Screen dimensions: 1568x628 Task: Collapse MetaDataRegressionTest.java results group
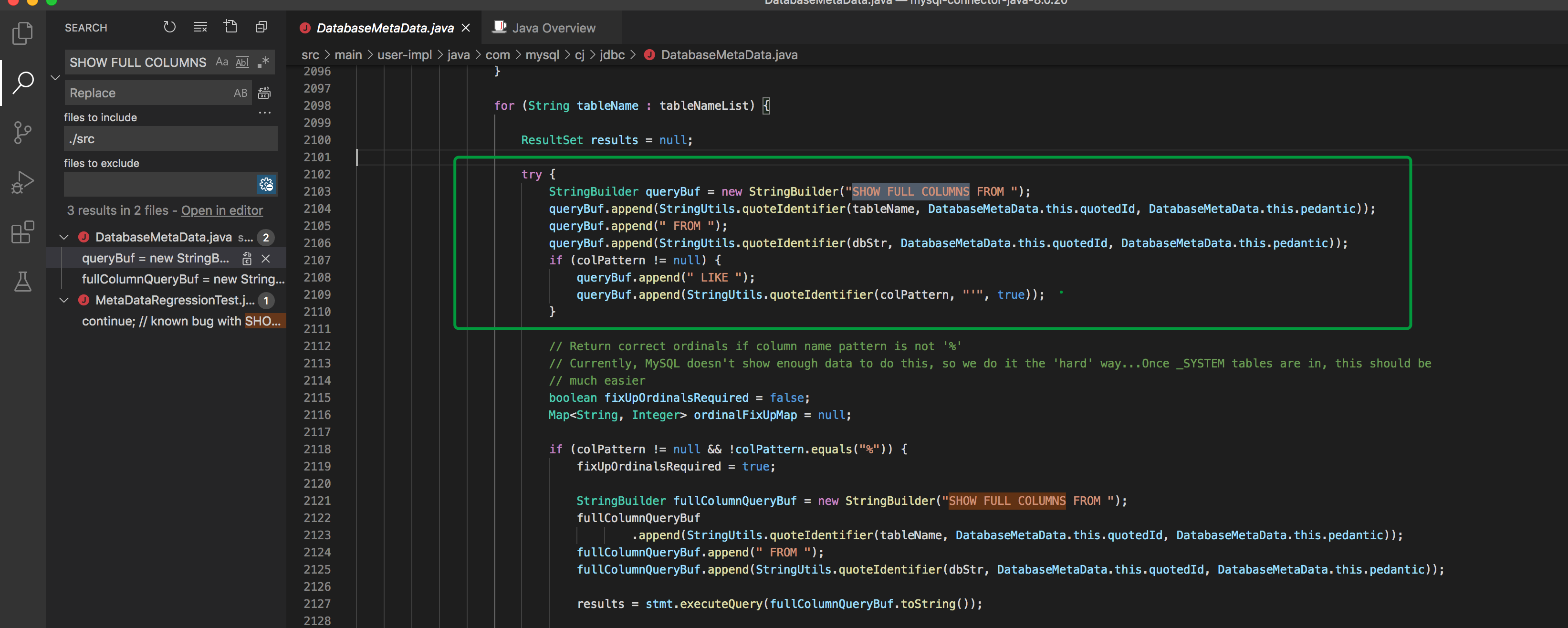point(64,301)
